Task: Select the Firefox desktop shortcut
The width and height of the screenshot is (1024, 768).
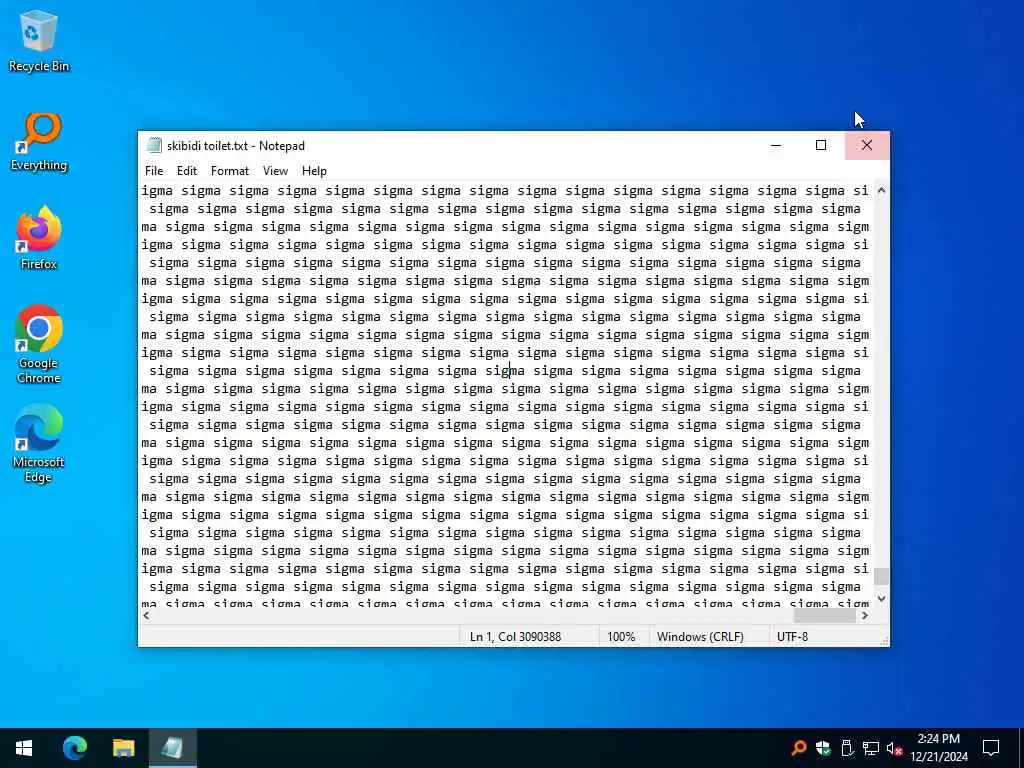Action: tap(39, 238)
